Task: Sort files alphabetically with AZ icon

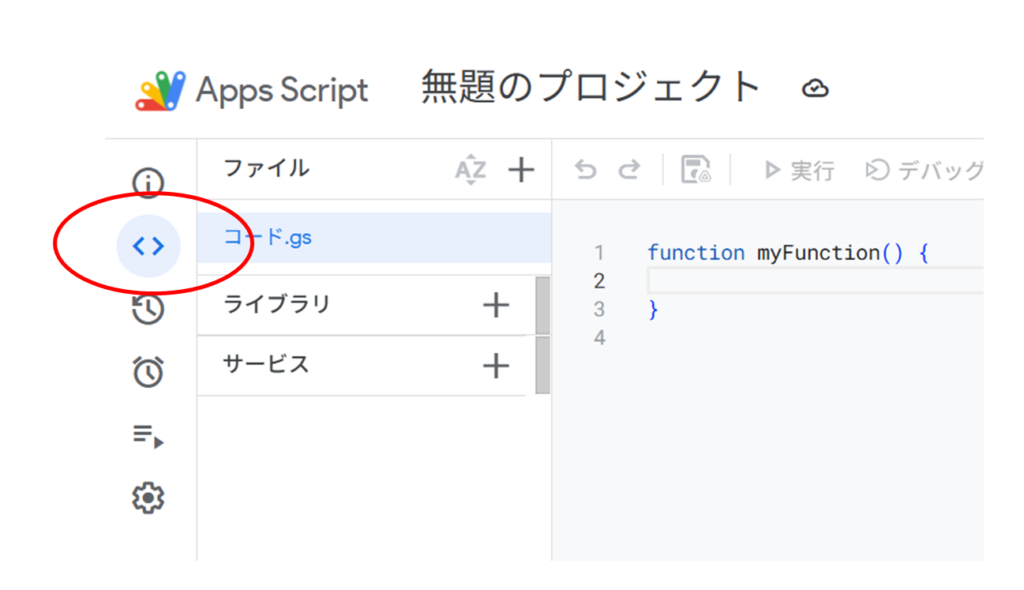Action: pyautogui.click(x=470, y=170)
